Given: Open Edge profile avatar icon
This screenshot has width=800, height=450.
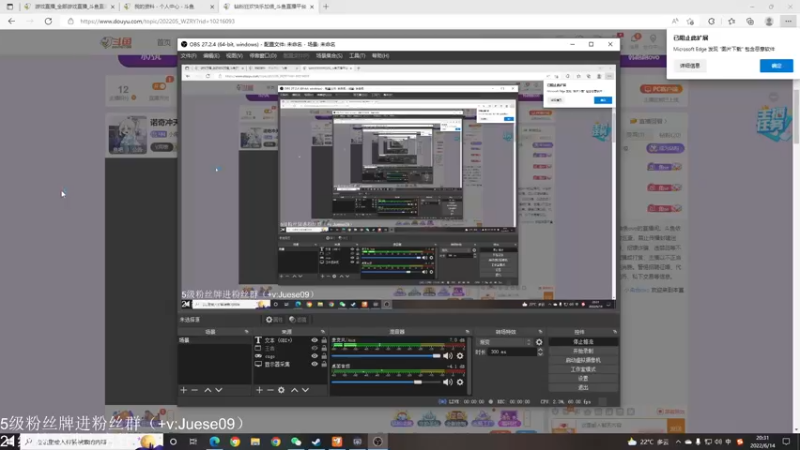Looking at the screenshot, I should (769, 21).
